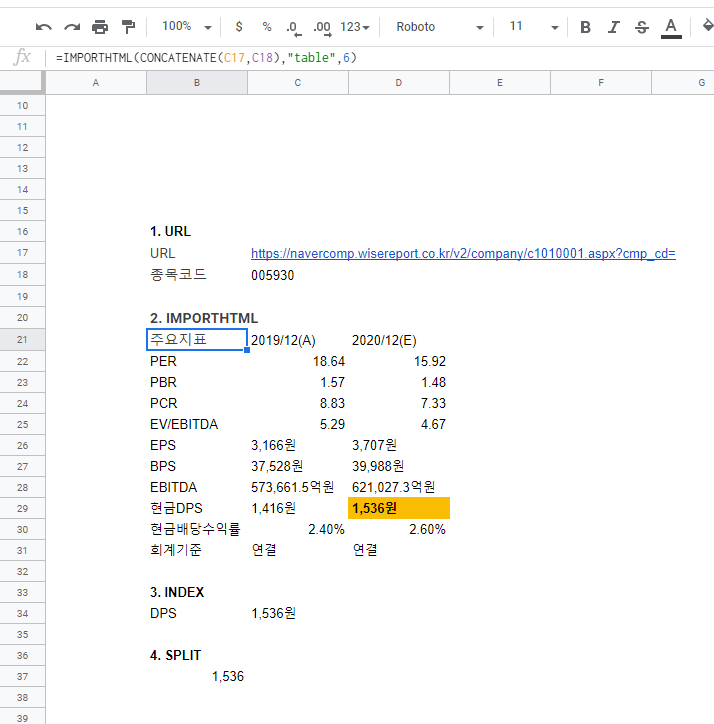Apply percent format with % icon

[x=266, y=27]
